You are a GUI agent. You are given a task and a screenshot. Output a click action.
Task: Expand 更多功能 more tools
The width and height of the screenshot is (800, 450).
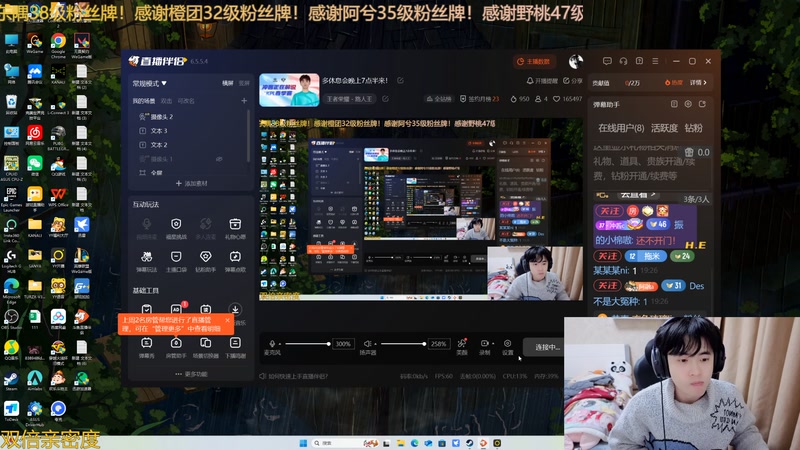[x=191, y=374]
